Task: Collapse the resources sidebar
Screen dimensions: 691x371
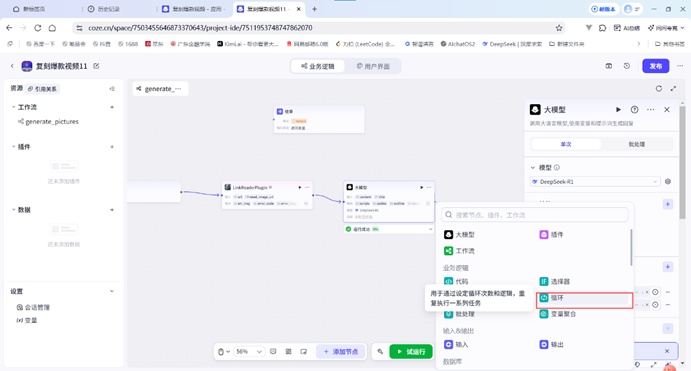Action: [112, 89]
